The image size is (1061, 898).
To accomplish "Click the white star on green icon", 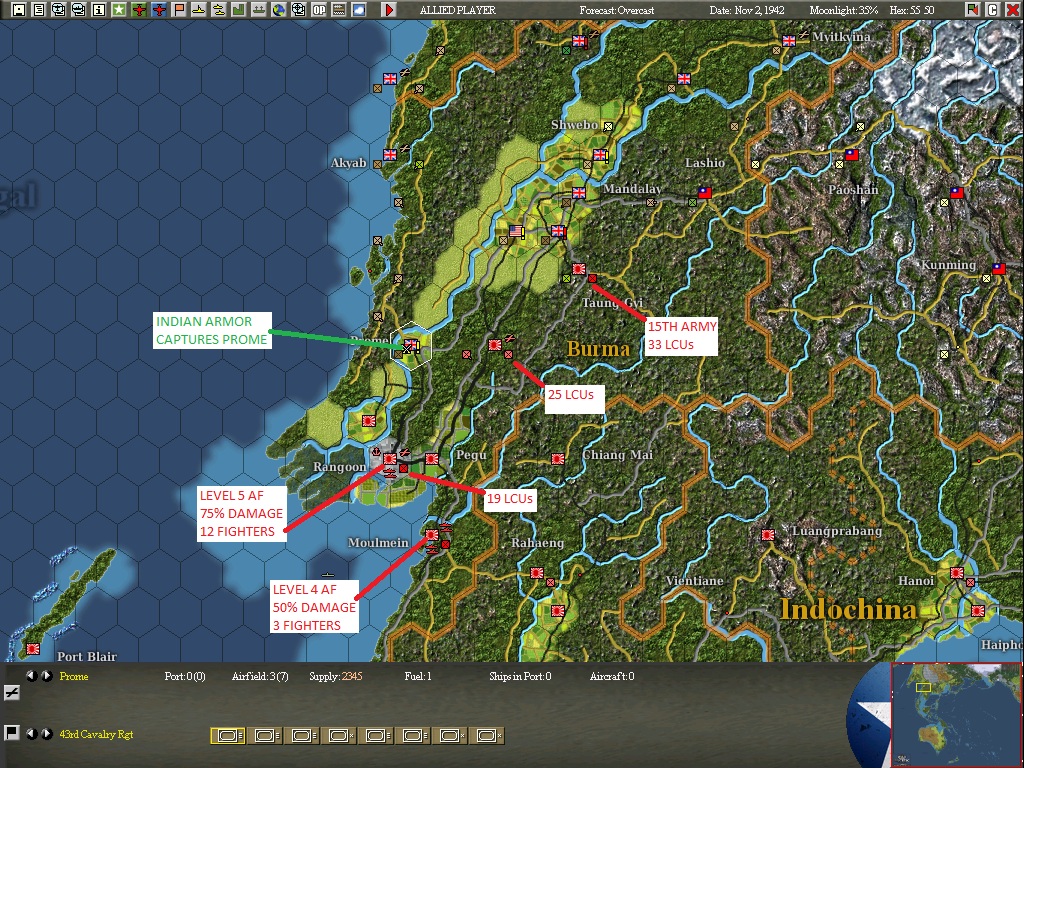I will click(118, 9).
